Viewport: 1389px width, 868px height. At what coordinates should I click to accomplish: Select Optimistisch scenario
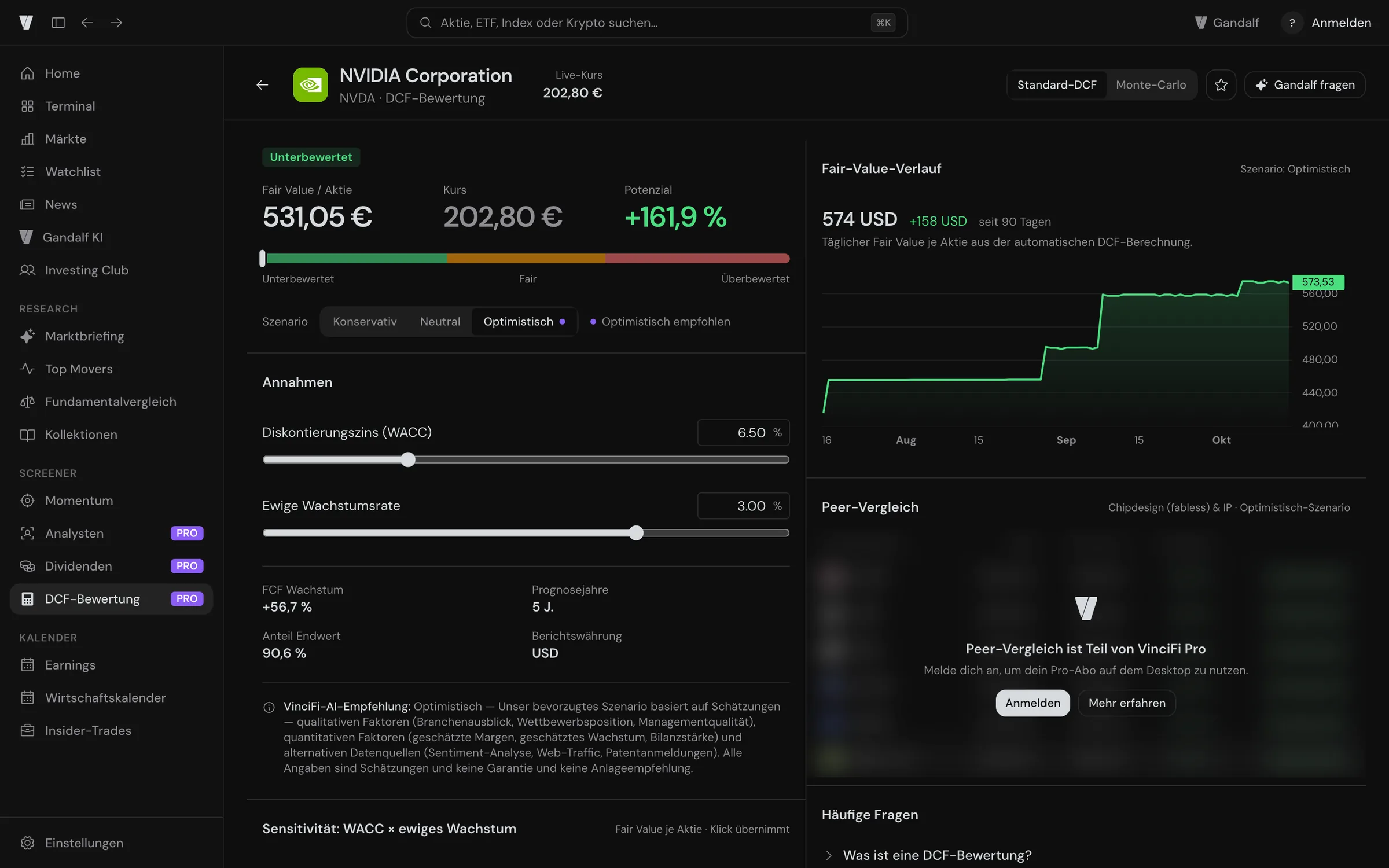pos(524,322)
